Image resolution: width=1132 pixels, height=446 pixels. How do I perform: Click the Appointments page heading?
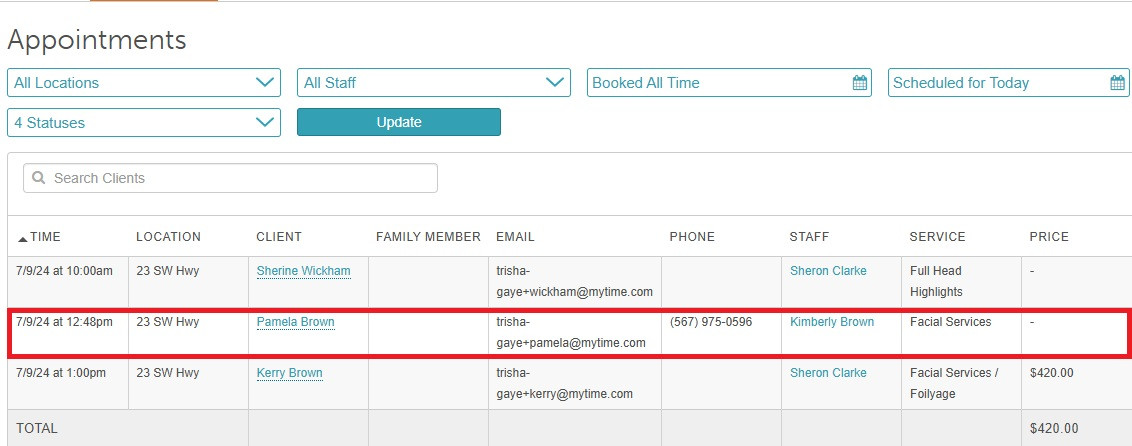[97, 40]
